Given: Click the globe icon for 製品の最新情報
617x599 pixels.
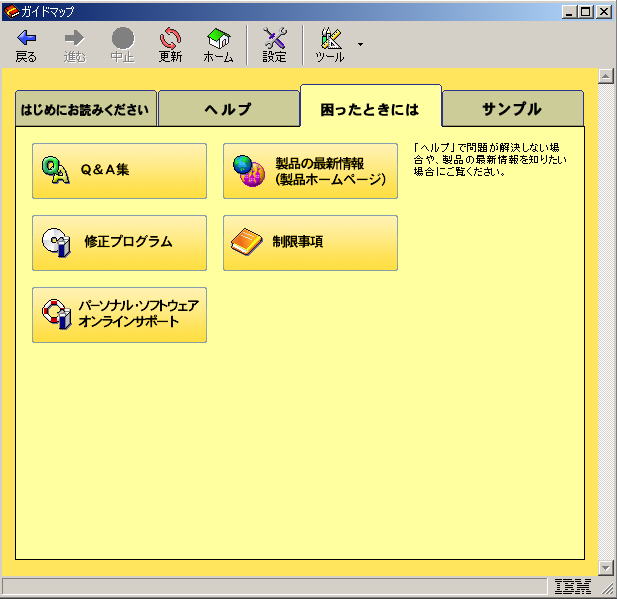Looking at the screenshot, I should [247, 171].
